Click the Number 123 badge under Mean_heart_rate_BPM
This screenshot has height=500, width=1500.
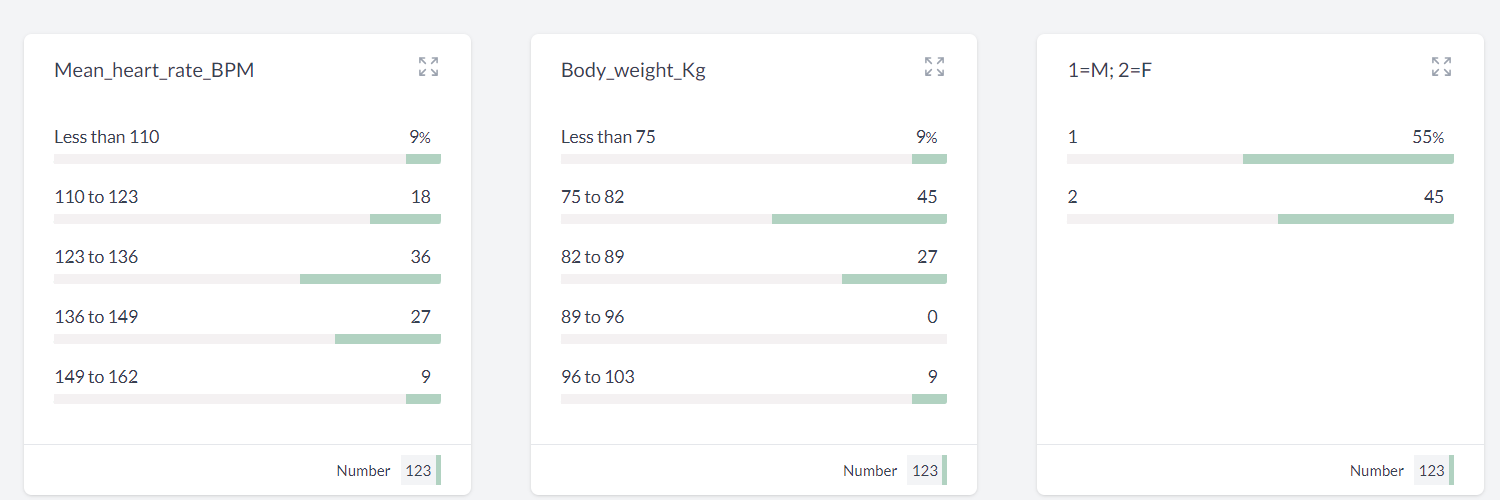(421, 470)
